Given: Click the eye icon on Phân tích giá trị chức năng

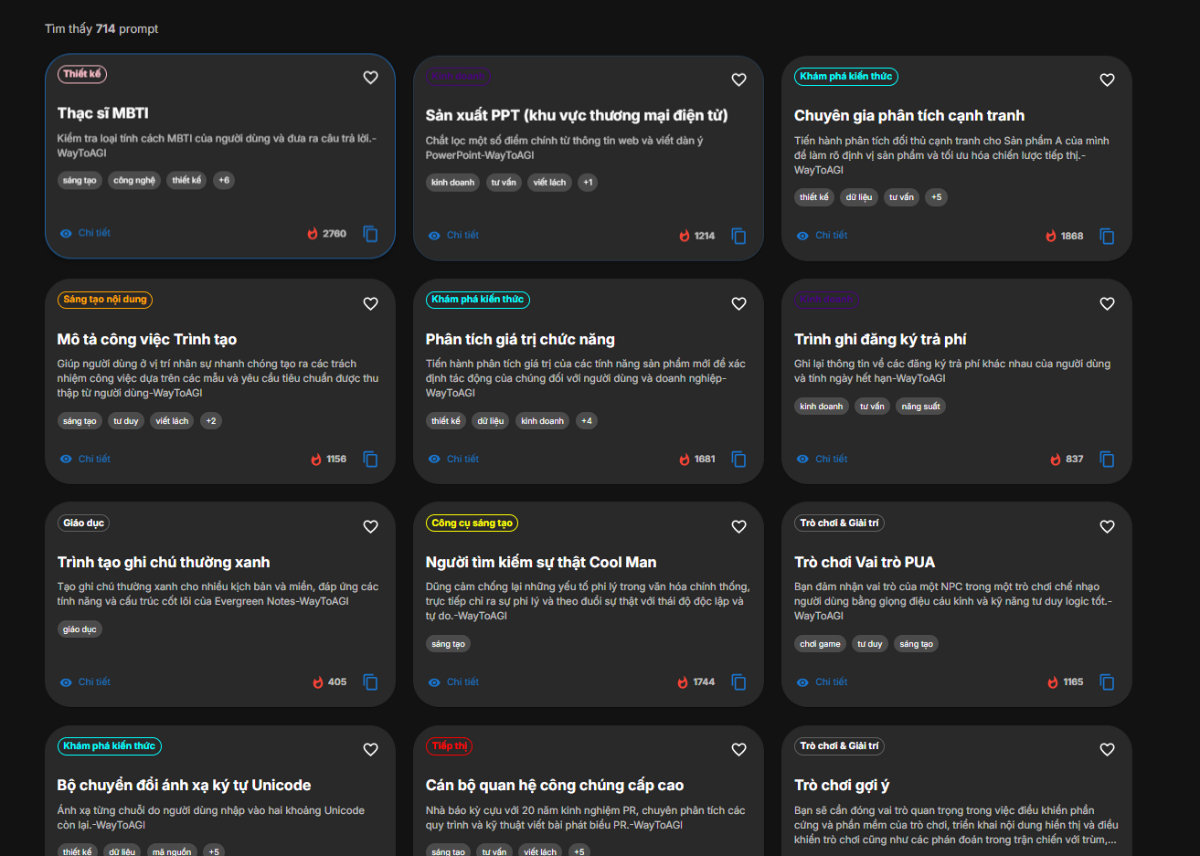Looking at the screenshot, I should [432, 458].
